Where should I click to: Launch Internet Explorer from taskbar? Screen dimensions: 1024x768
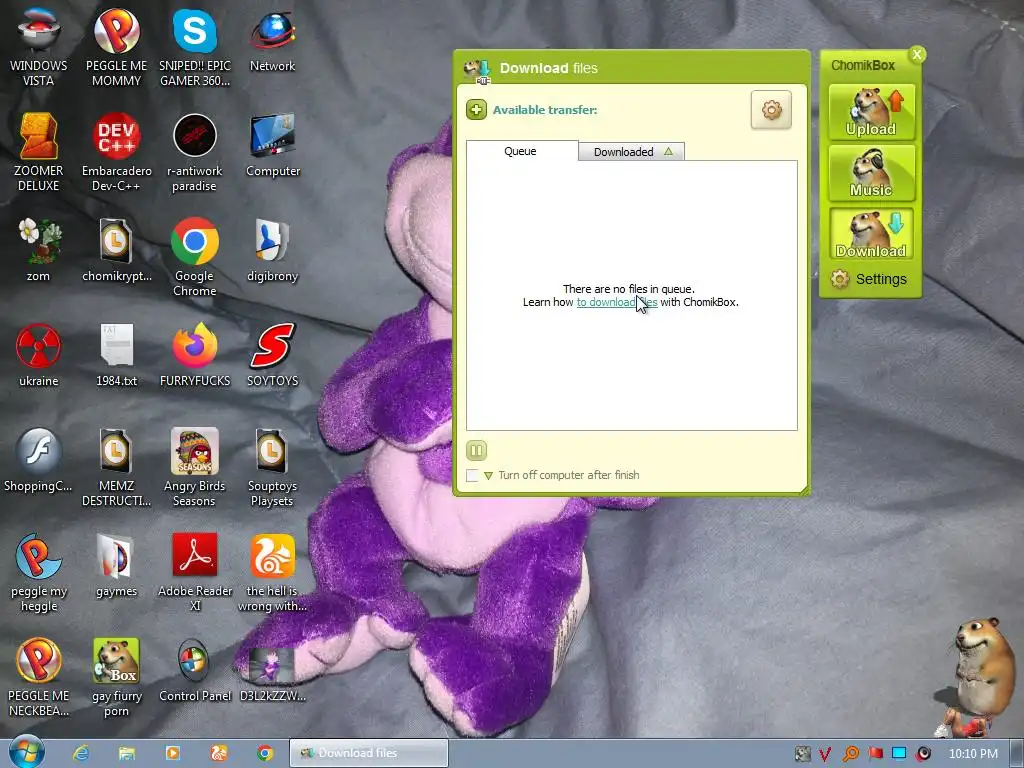80,753
